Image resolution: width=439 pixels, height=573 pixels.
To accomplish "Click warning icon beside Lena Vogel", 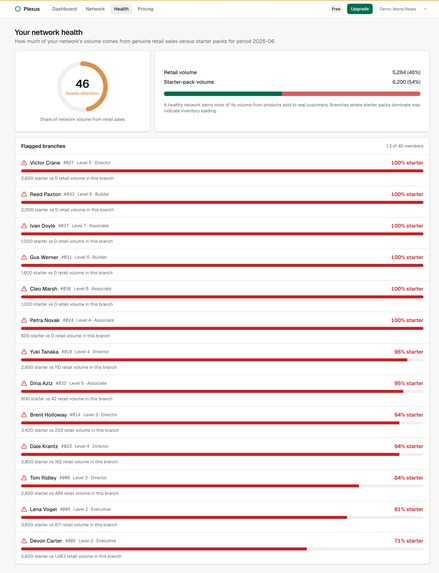I will (x=24, y=509).
